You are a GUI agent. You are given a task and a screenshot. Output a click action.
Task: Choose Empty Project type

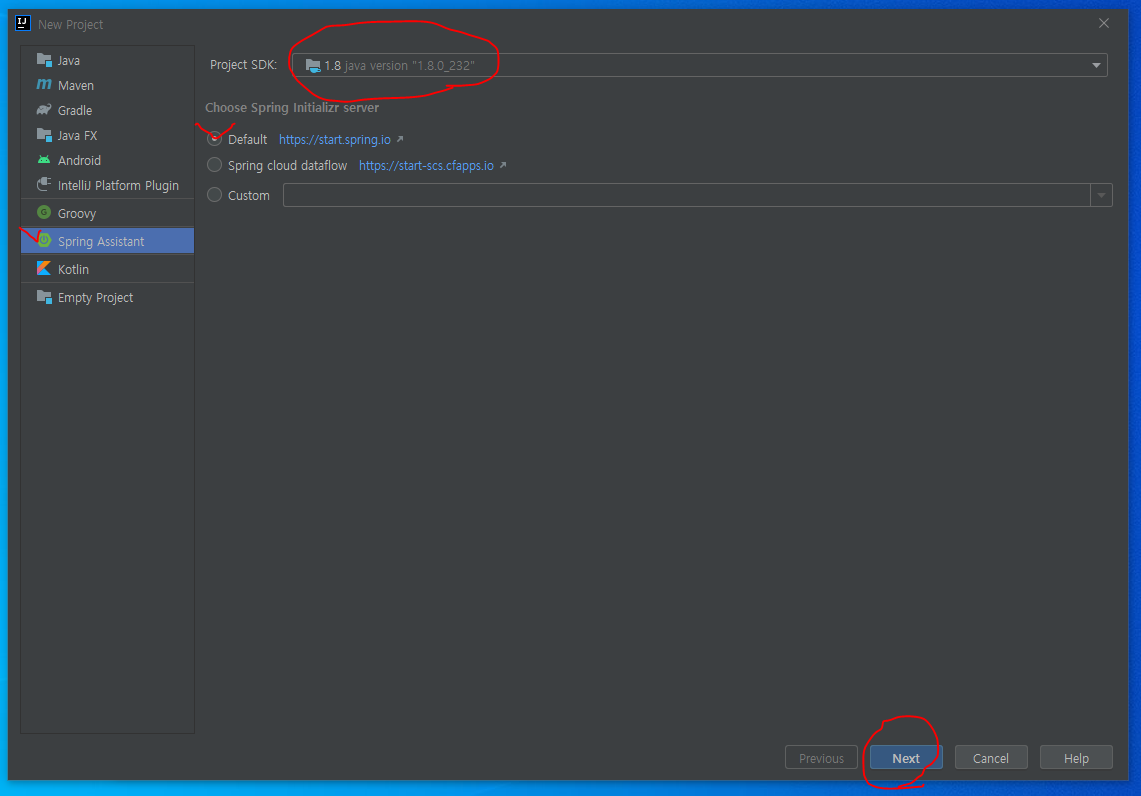[108, 298]
